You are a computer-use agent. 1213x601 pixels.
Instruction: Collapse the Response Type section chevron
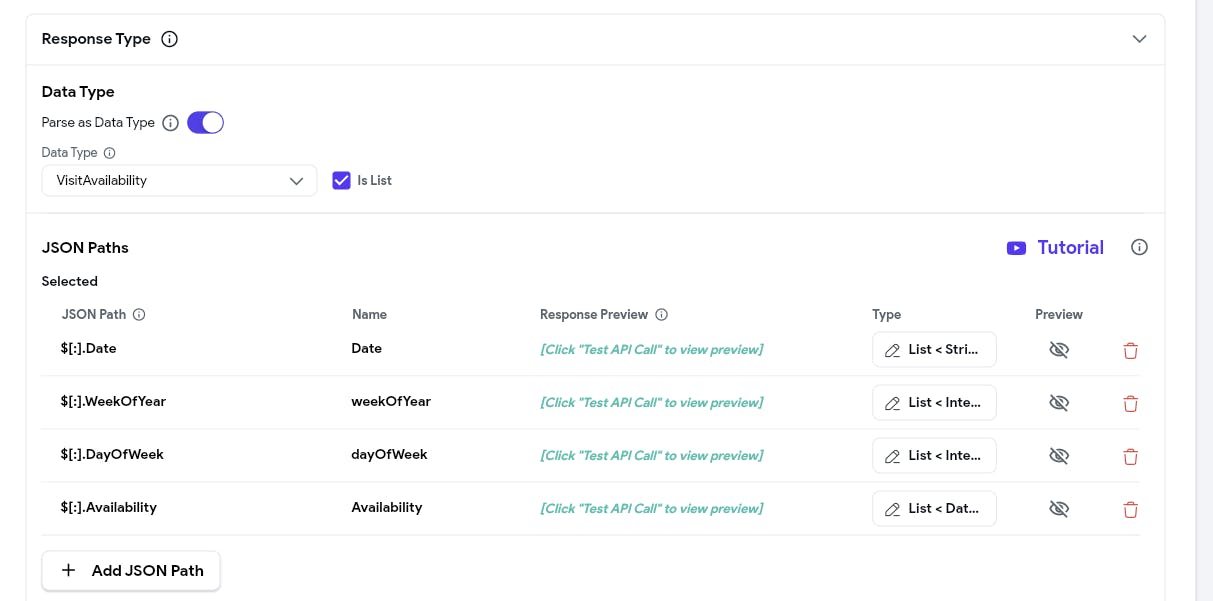coord(1139,39)
